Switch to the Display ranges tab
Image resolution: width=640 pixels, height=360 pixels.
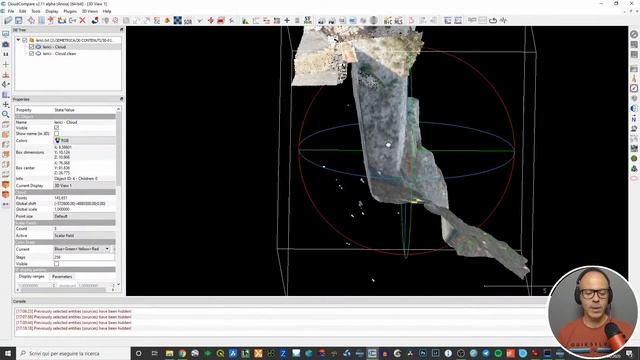(32, 277)
